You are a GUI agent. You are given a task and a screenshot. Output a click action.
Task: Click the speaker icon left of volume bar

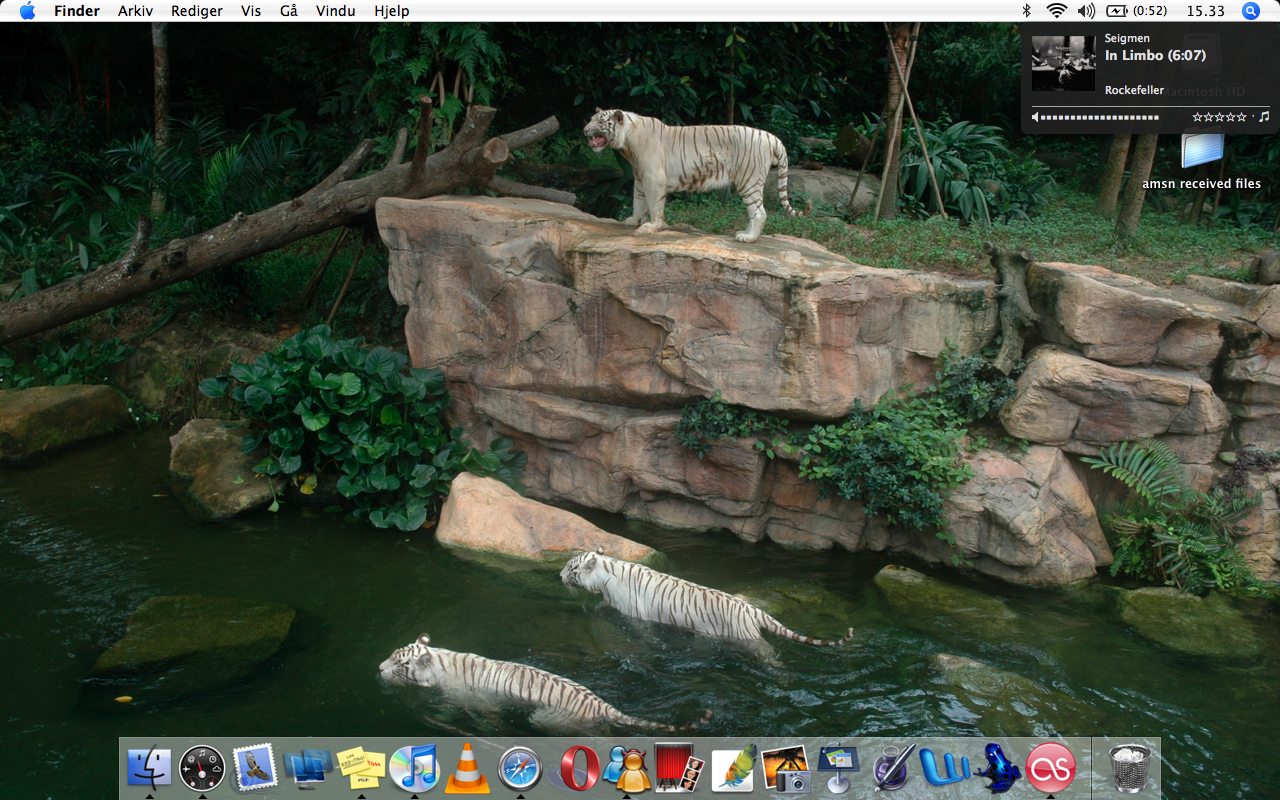click(1036, 117)
